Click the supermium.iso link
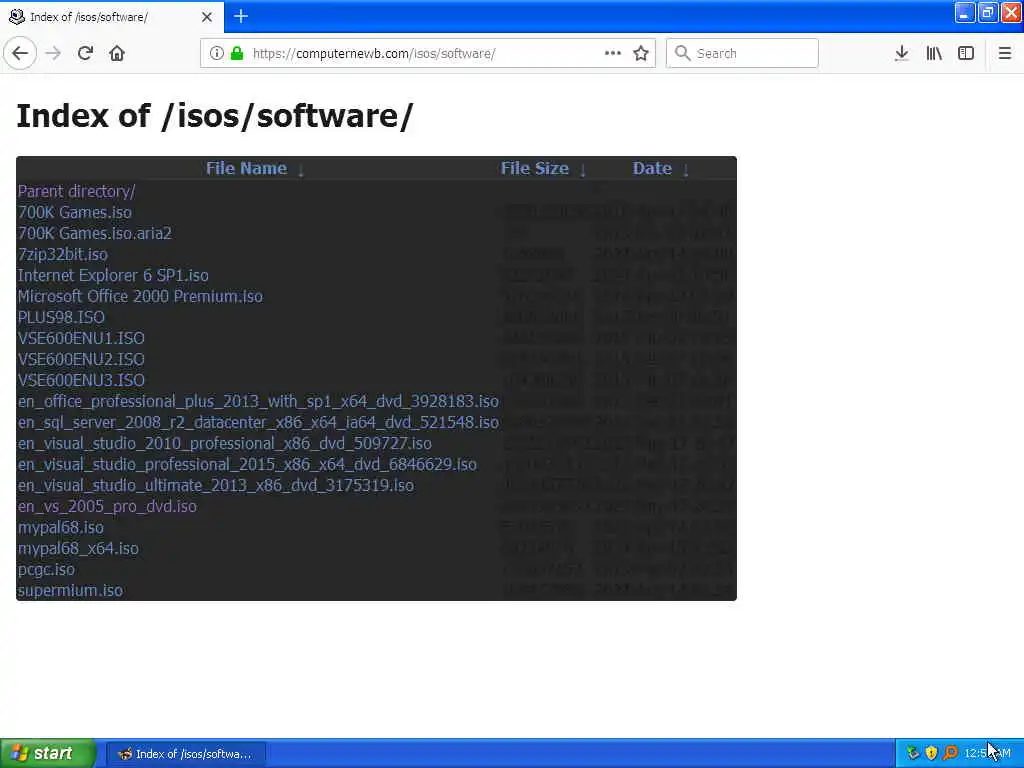 (x=70, y=590)
